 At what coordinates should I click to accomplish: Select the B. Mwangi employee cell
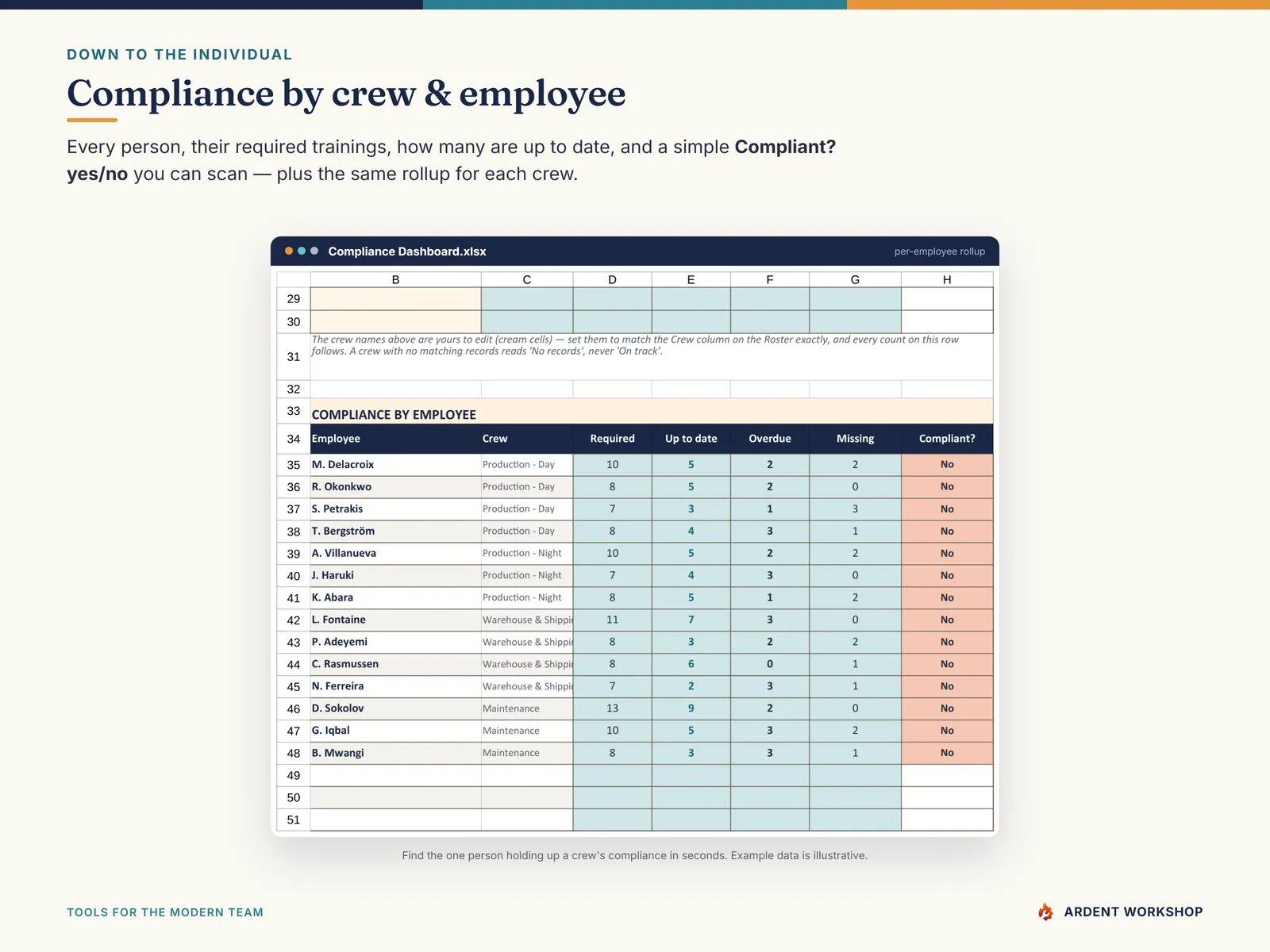(x=395, y=754)
